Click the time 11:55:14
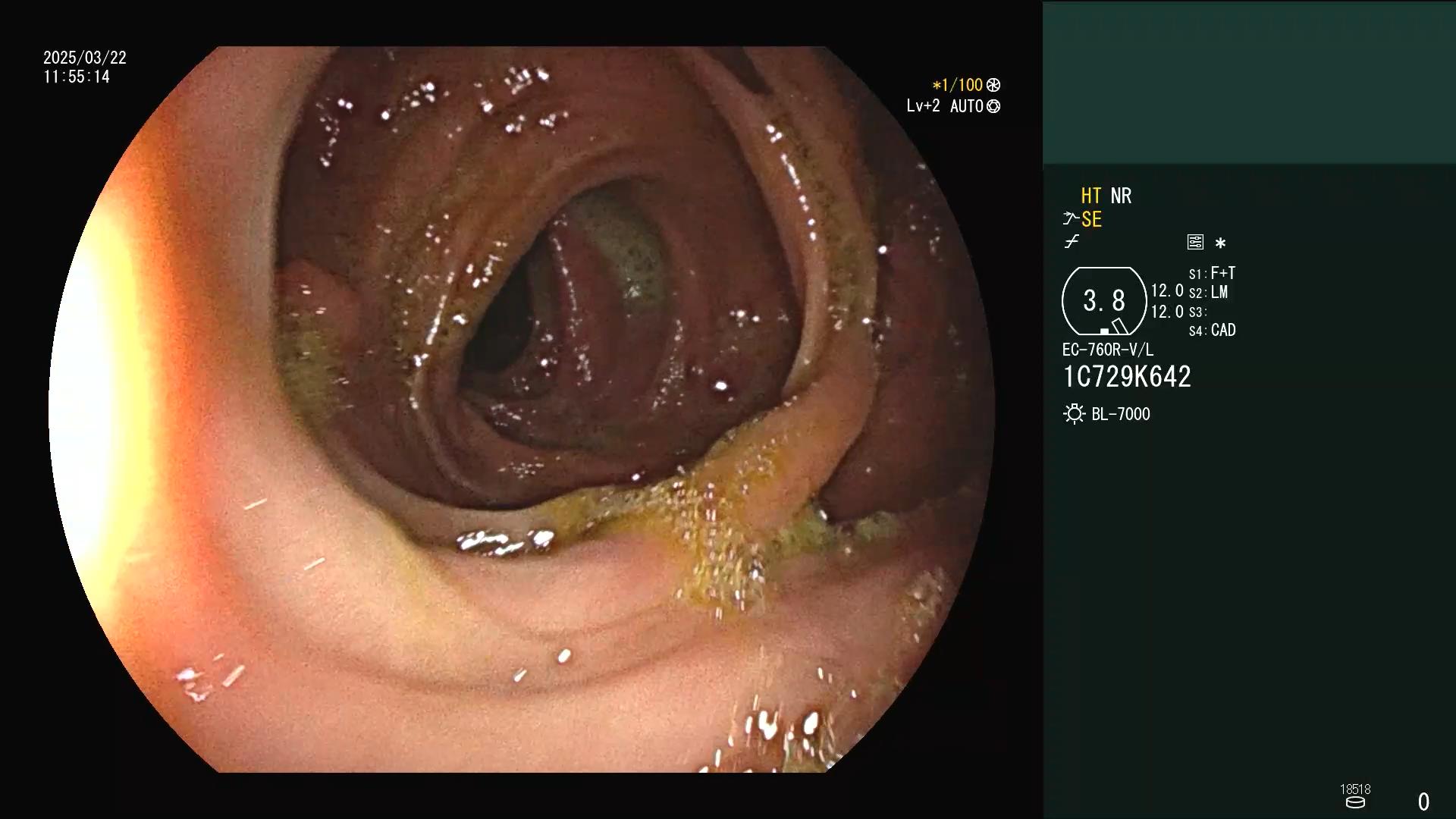 point(77,77)
